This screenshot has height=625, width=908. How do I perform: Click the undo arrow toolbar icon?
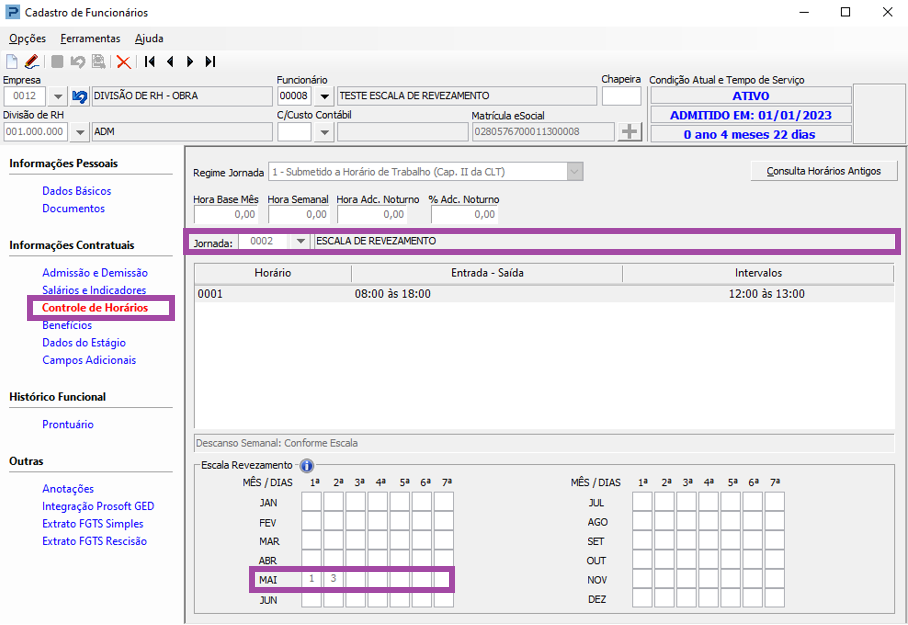tap(78, 61)
